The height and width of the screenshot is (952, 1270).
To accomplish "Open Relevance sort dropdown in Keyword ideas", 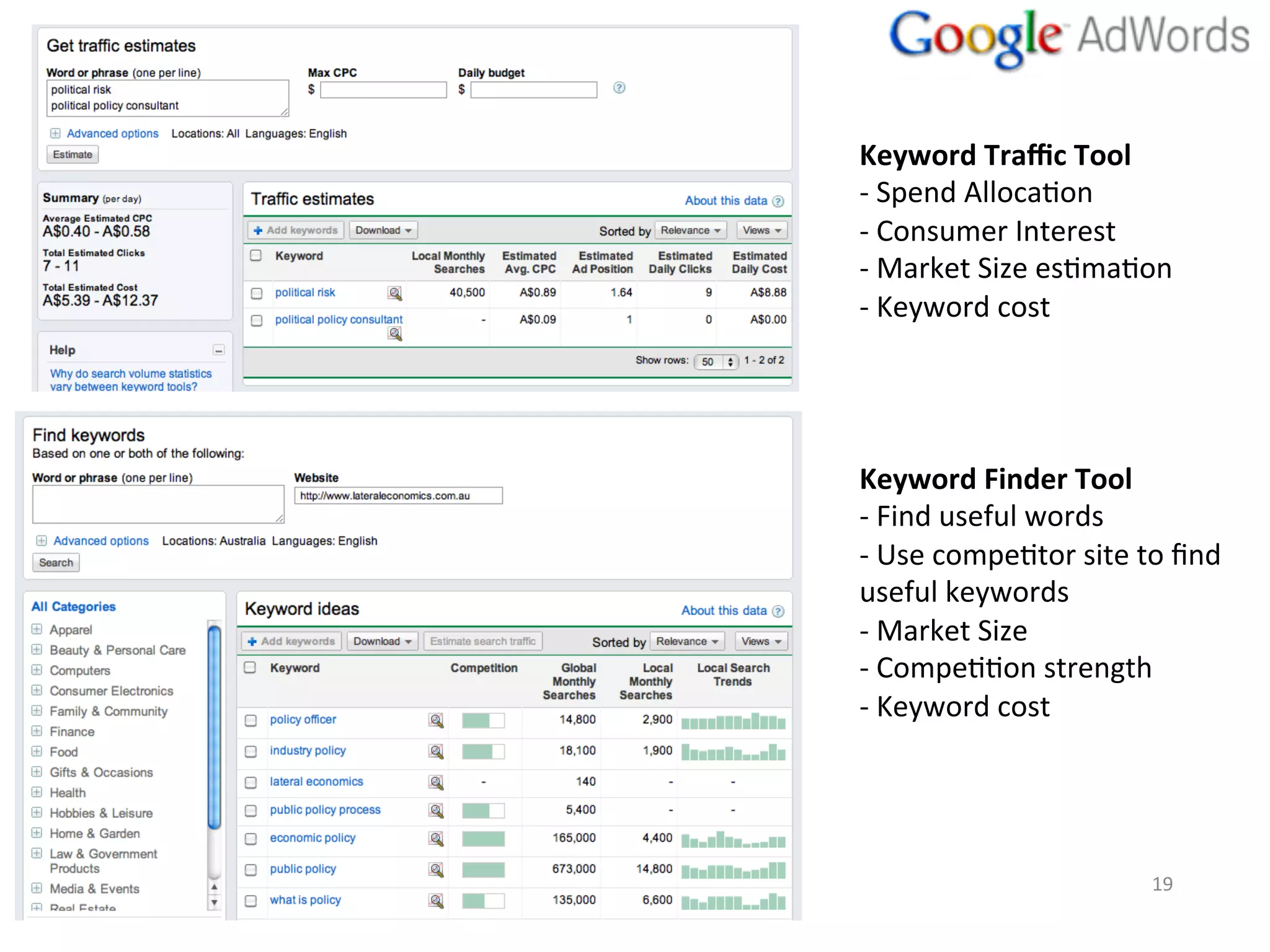I will [x=687, y=641].
